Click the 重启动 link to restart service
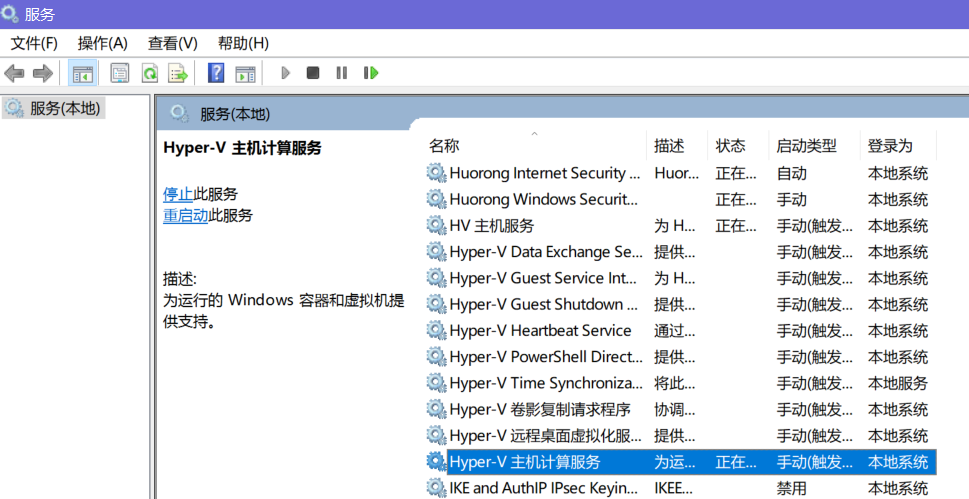 [x=185, y=216]
